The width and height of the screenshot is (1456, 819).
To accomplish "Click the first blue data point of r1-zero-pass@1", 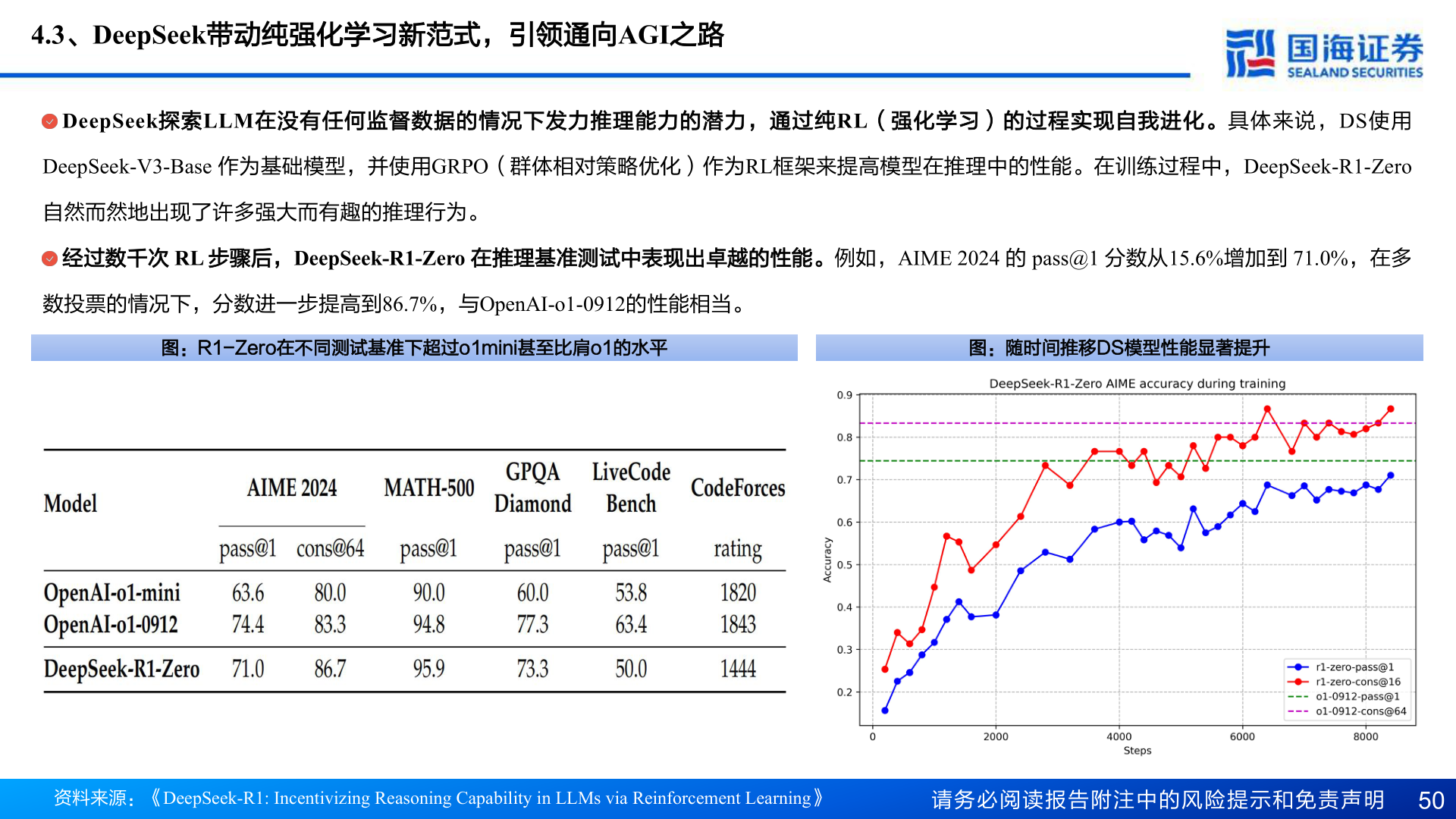I will coord(885,711).
